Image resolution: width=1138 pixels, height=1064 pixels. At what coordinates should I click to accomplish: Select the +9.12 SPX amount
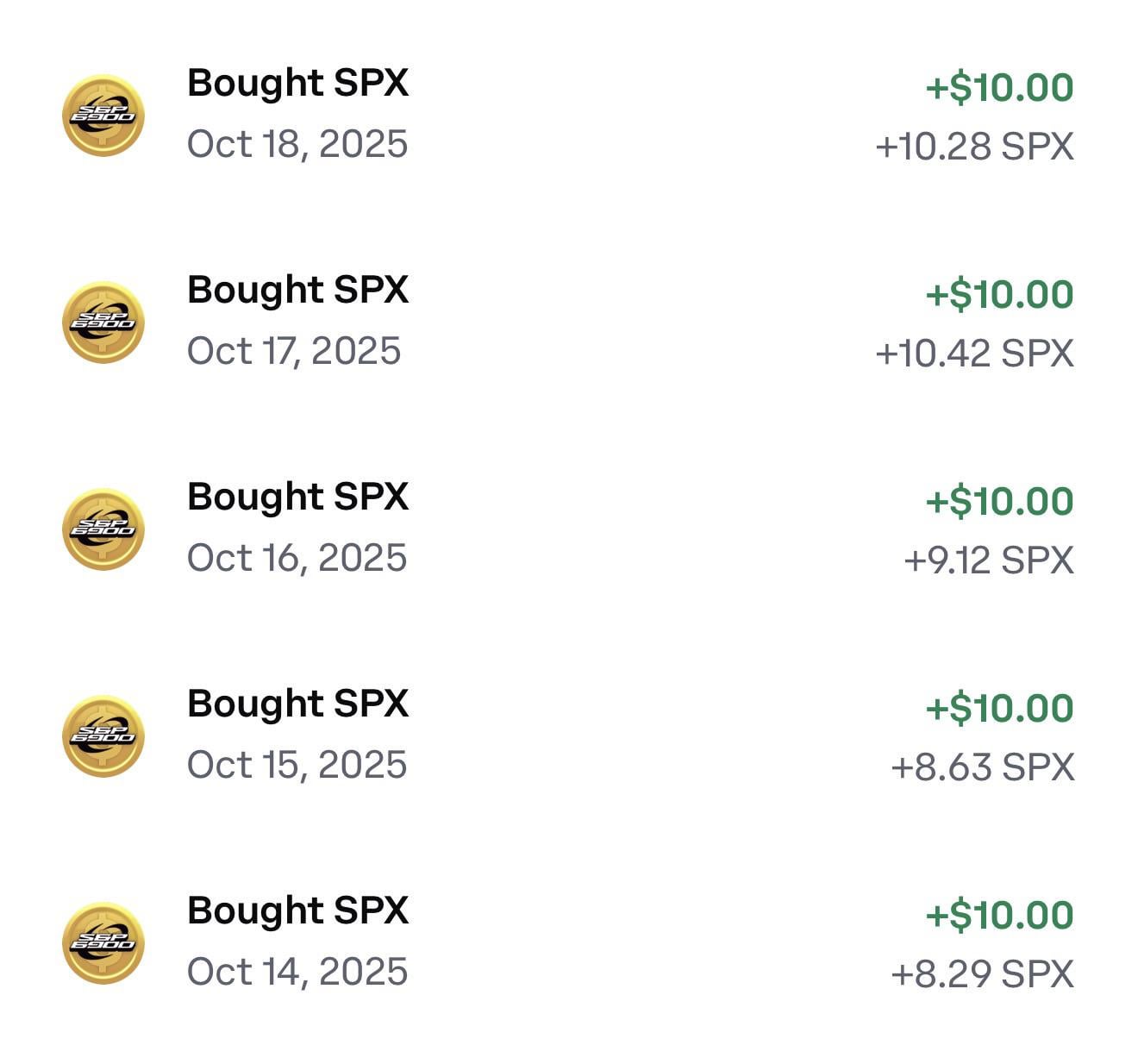tap(989, 560)
